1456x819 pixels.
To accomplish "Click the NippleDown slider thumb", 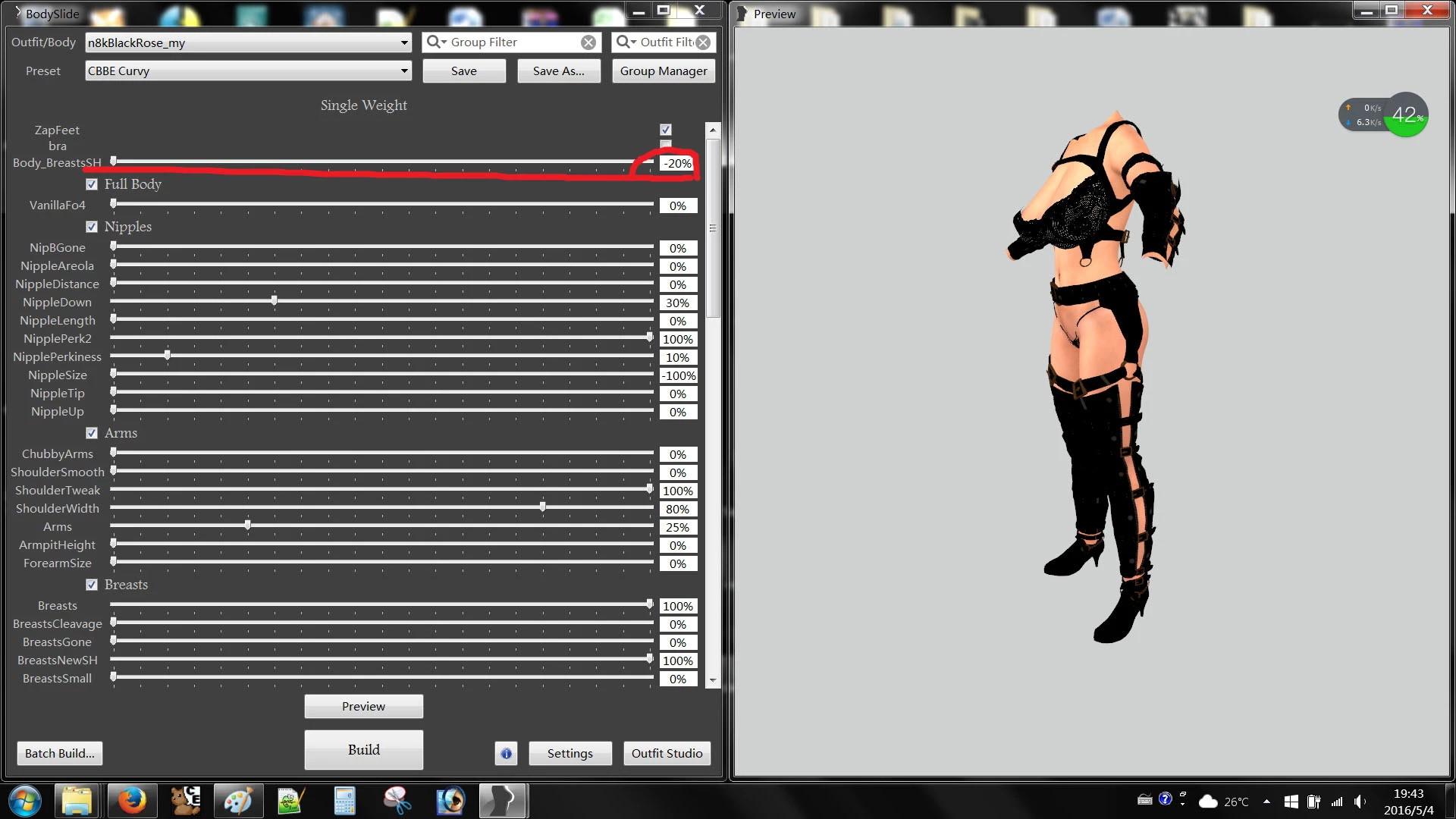I will 275,301.
